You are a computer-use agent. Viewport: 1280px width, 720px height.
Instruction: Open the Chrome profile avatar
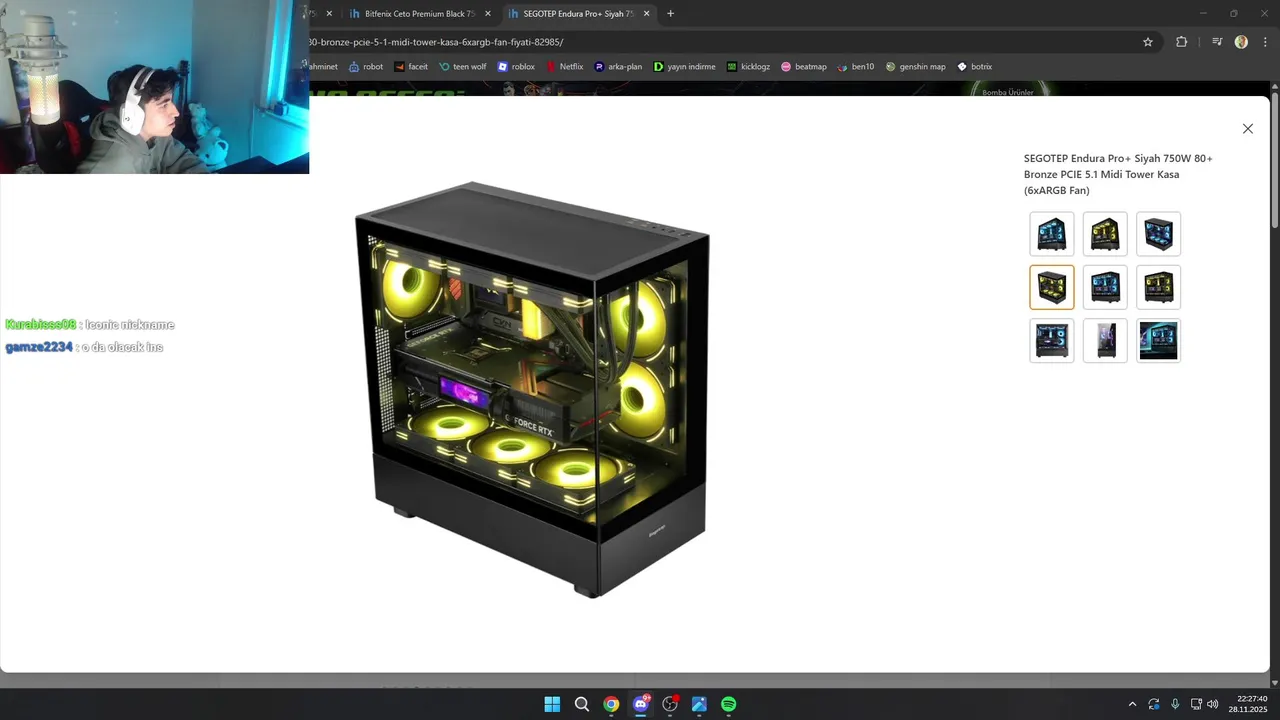point(1241,42)
